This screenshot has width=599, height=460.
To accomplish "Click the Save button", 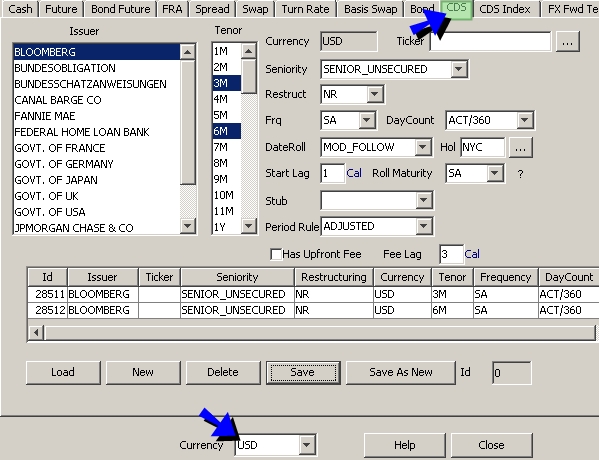I will (303, 372).
